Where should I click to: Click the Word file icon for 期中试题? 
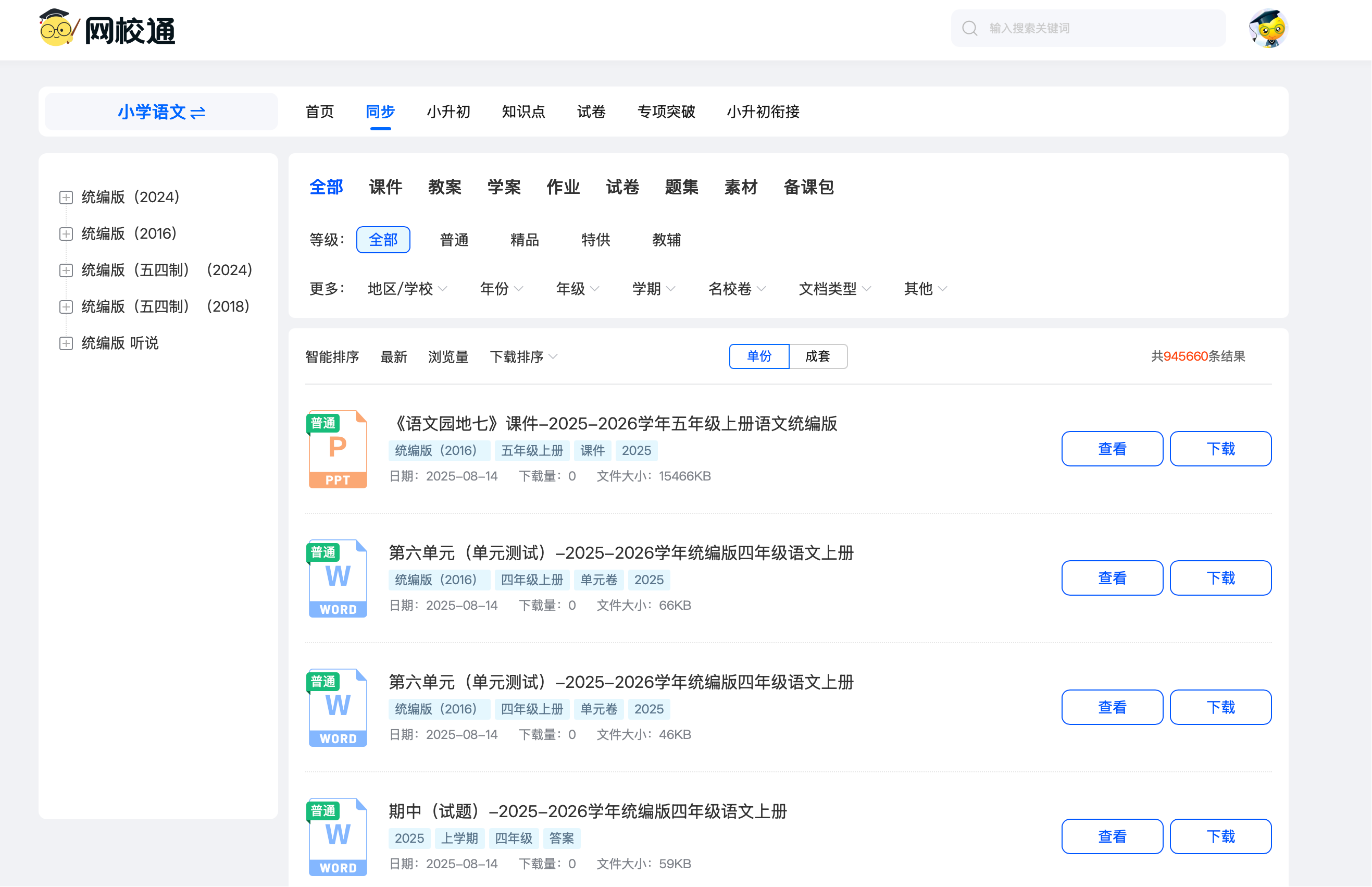[x=338, y=837]
